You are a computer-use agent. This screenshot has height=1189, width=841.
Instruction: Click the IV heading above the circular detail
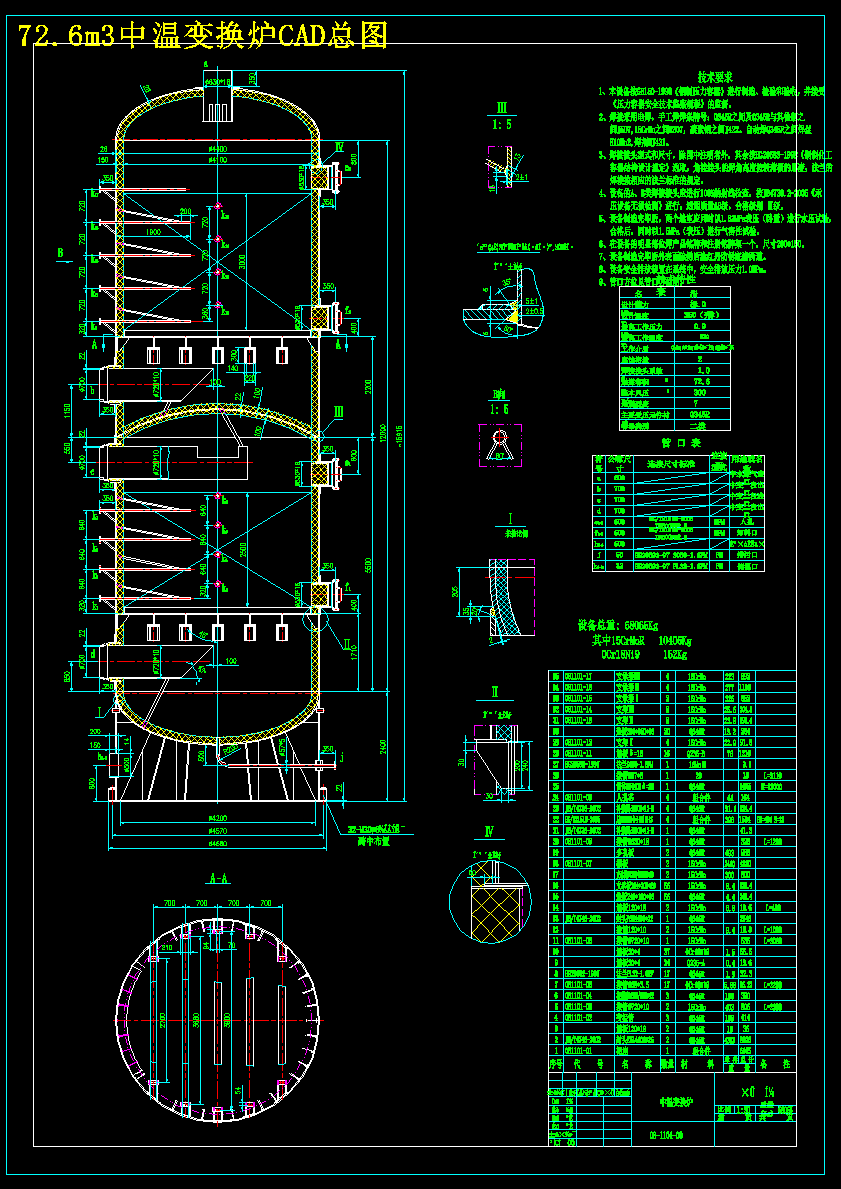pos(489,832)
